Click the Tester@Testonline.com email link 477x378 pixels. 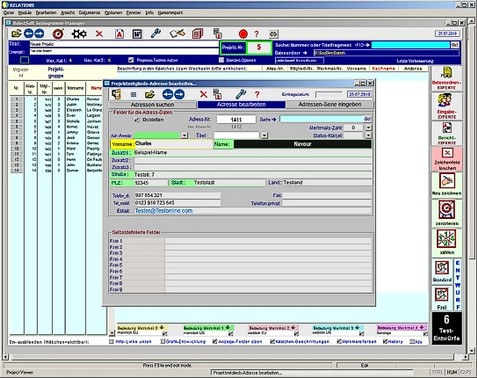(x=164, y=211)
